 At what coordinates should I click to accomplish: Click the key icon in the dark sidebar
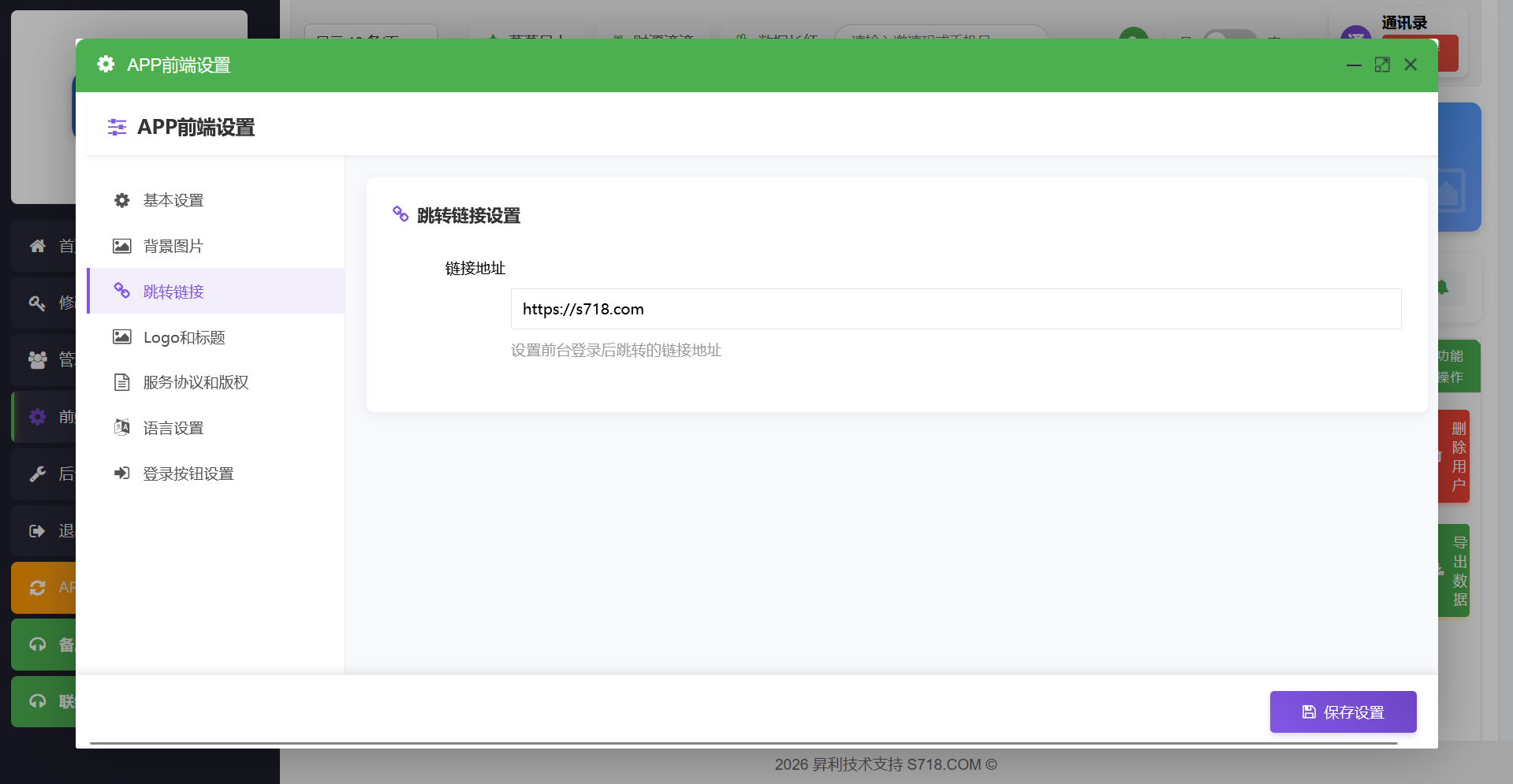(x=37, y=303)
